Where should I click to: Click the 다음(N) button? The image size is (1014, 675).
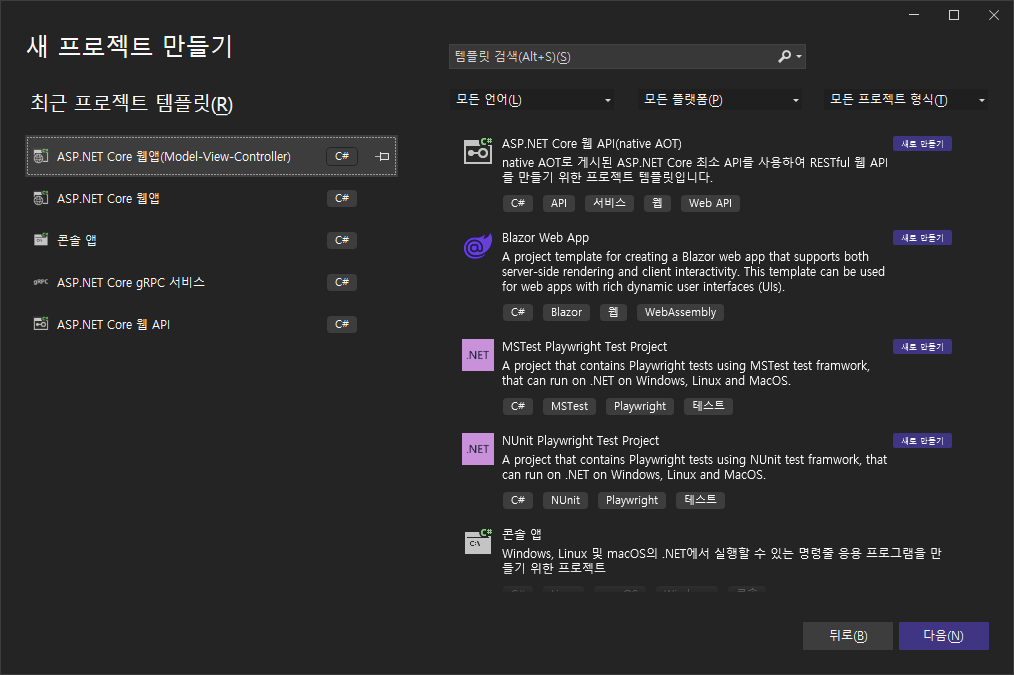[x=944, y=636]
